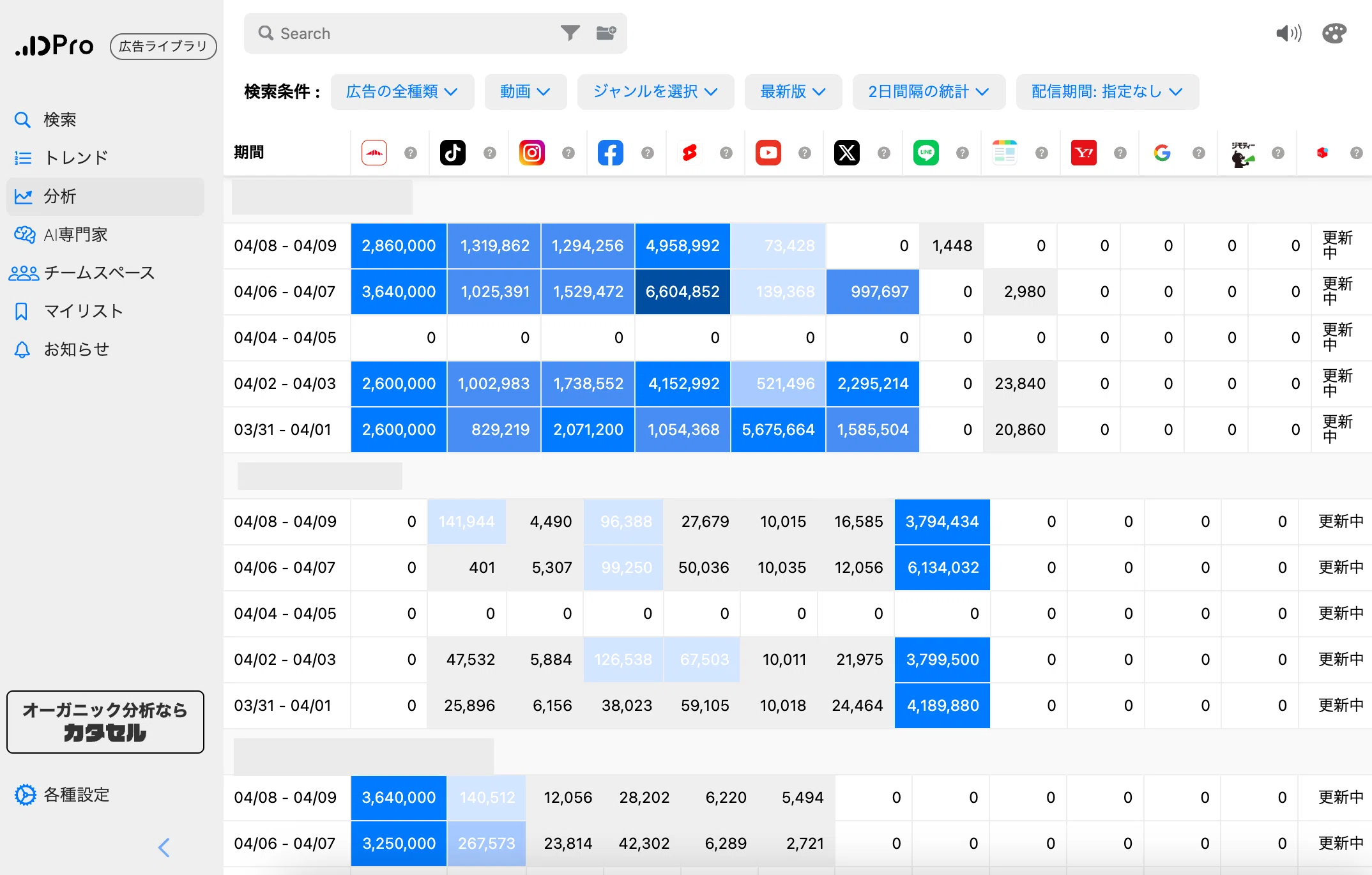This screenshot has height=875, width=1372.
Task: Click the help icon next to TikTok
Action: coord(490,153)
